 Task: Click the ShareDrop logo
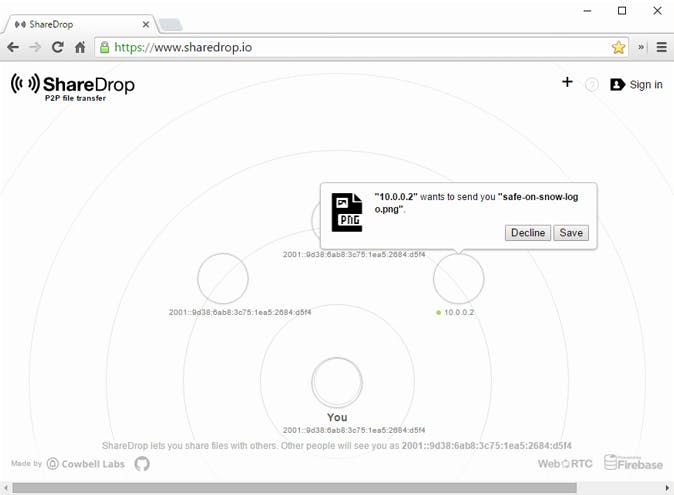73,87
